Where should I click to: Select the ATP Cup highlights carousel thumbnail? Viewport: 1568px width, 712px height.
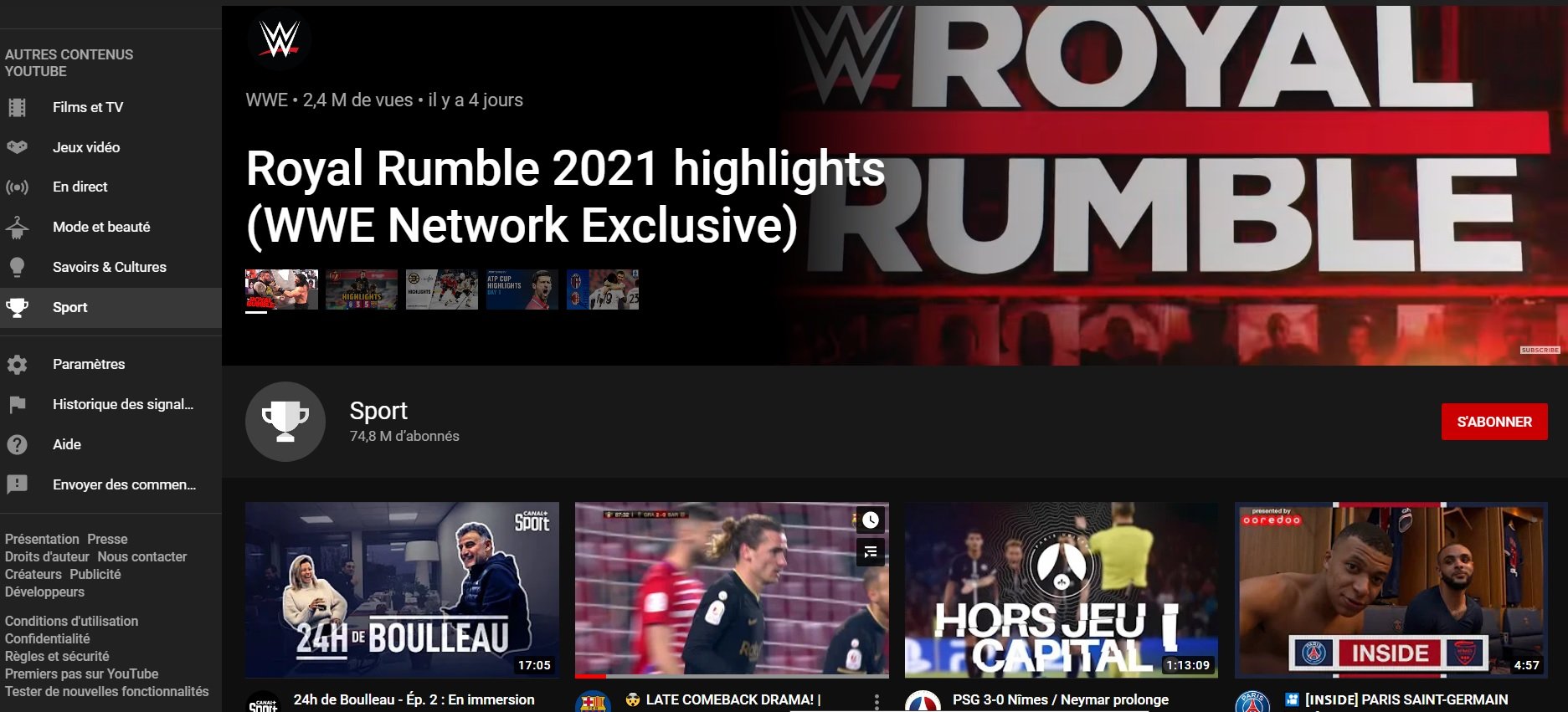(522, 289)
